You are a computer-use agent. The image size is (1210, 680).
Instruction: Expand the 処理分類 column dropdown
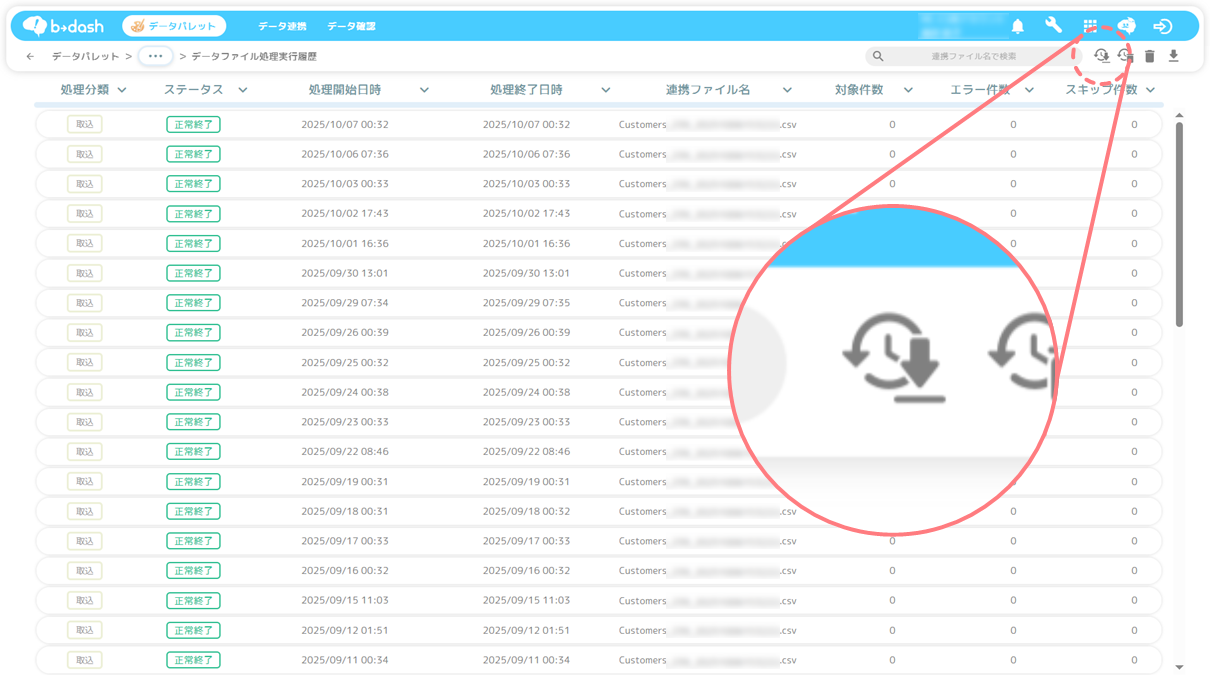point(122,90)
